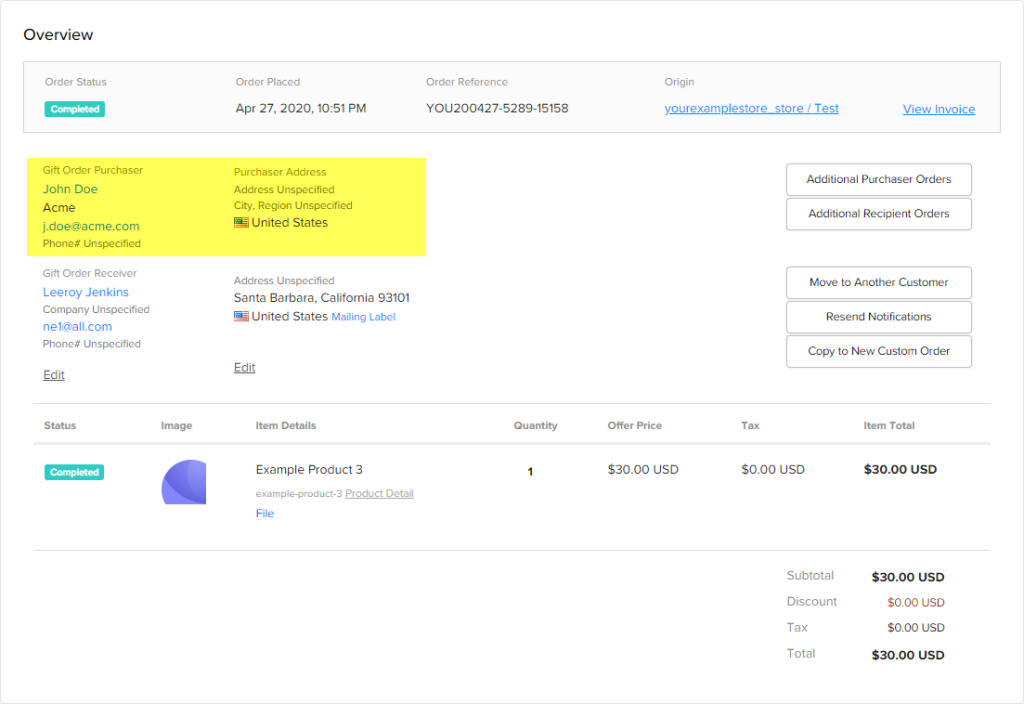Image resolution: width=1024 pixels, height=704 pixels.
Task: Click the Santa Barbara, California 93101 address
Action: (321, 298)
